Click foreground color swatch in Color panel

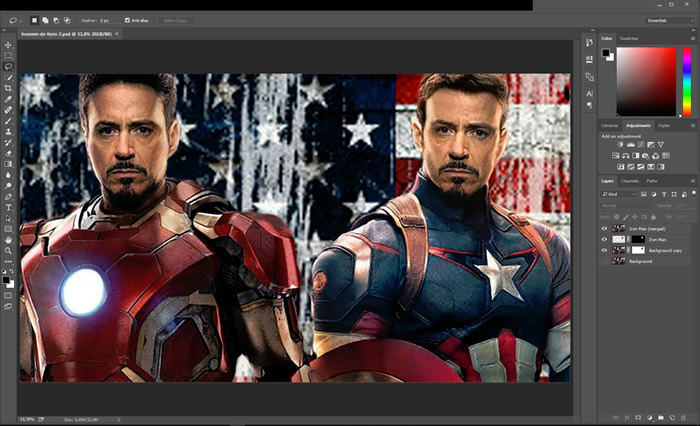[x=606, y=53]
